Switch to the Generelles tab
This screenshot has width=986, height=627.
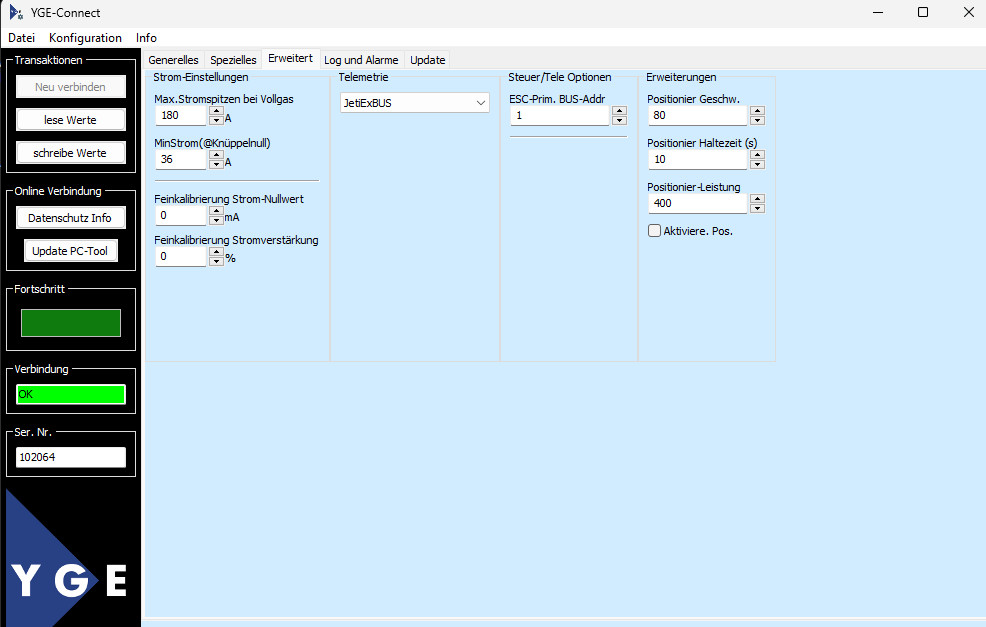tap(174, 60)
